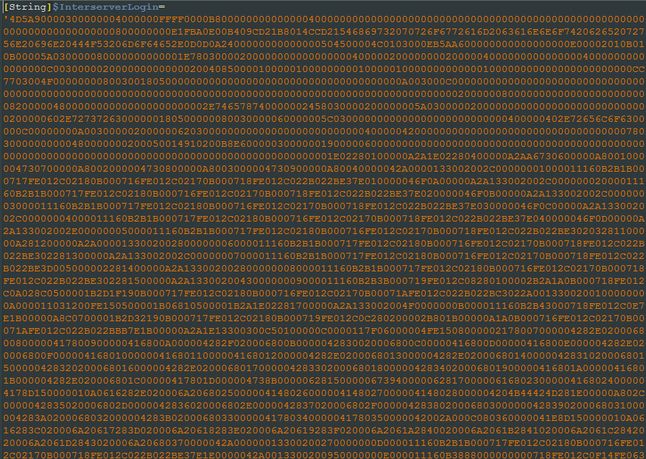Viewport: 646px width, 459px height.
Task: Click the line beginning E1B00000A8C07
Action: [325, 318]
